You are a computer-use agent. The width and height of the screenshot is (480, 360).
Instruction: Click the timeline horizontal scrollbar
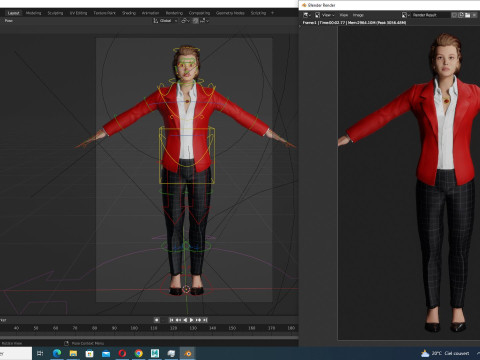pyautogui.click(x=149, y=337)
